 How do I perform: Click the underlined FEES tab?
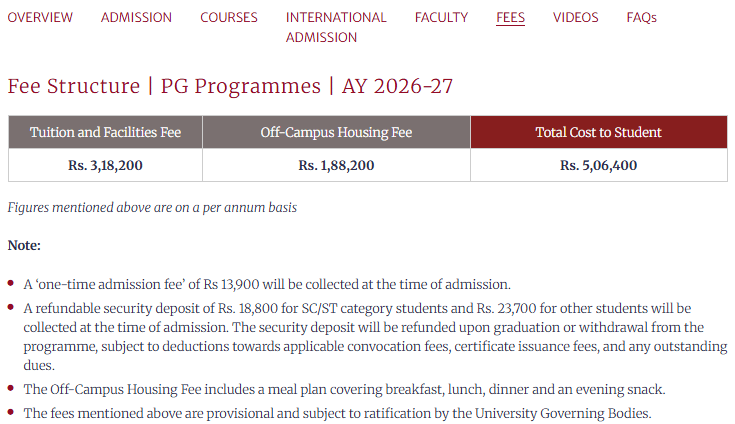coord(510,17)
